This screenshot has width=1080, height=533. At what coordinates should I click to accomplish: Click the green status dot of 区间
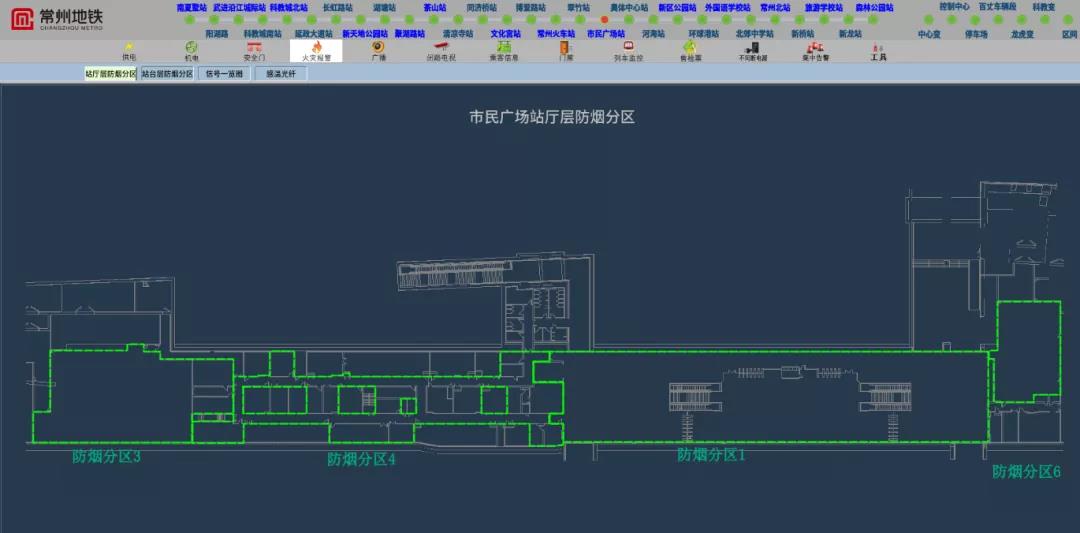pyautogui.click(x=1069, y=20)
